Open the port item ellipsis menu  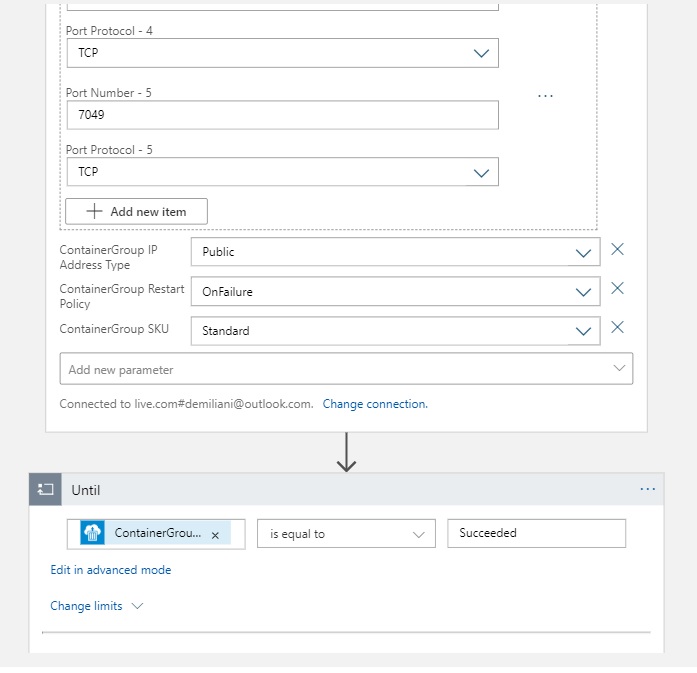(x=545, y=96)
